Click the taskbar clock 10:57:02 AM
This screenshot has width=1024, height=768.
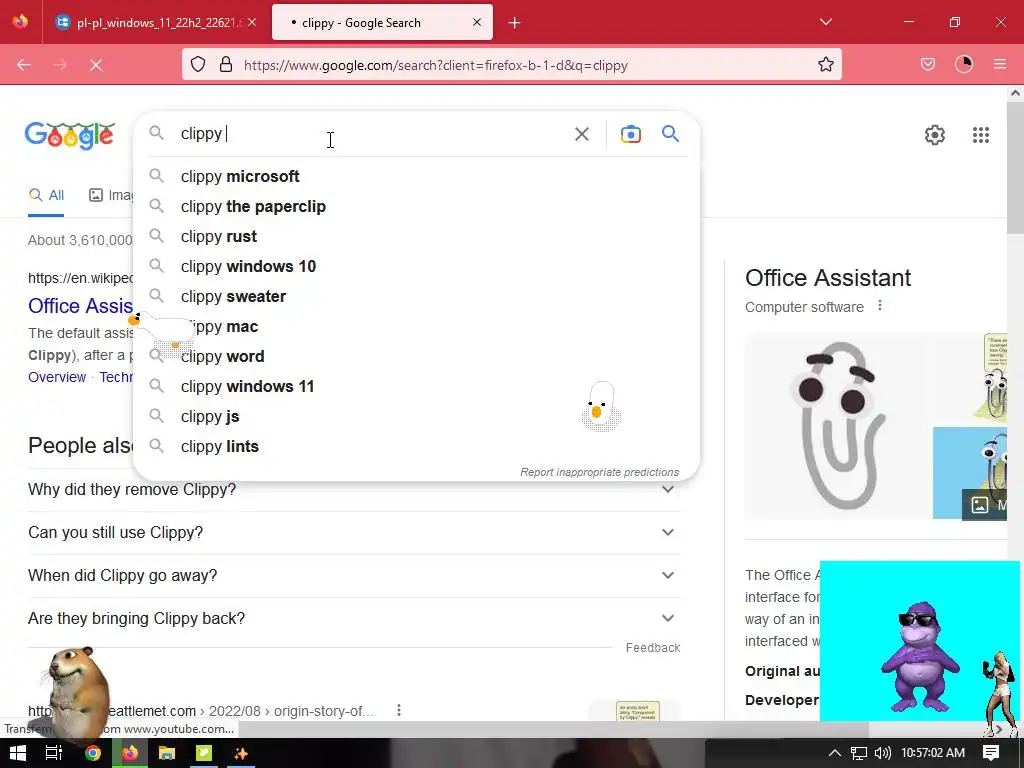coord(933,753)
